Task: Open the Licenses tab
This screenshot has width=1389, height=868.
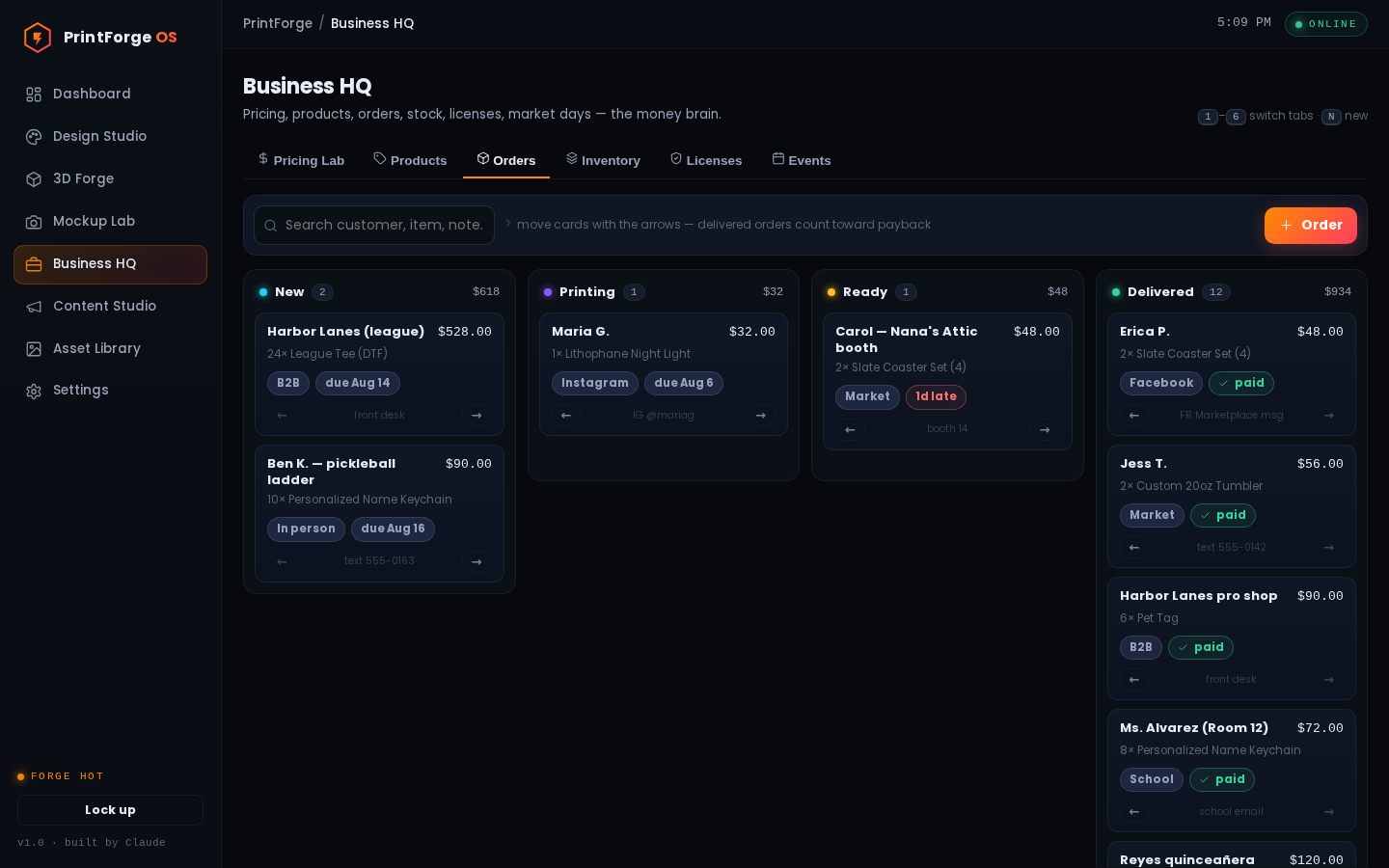Action: tap(706, 160)
